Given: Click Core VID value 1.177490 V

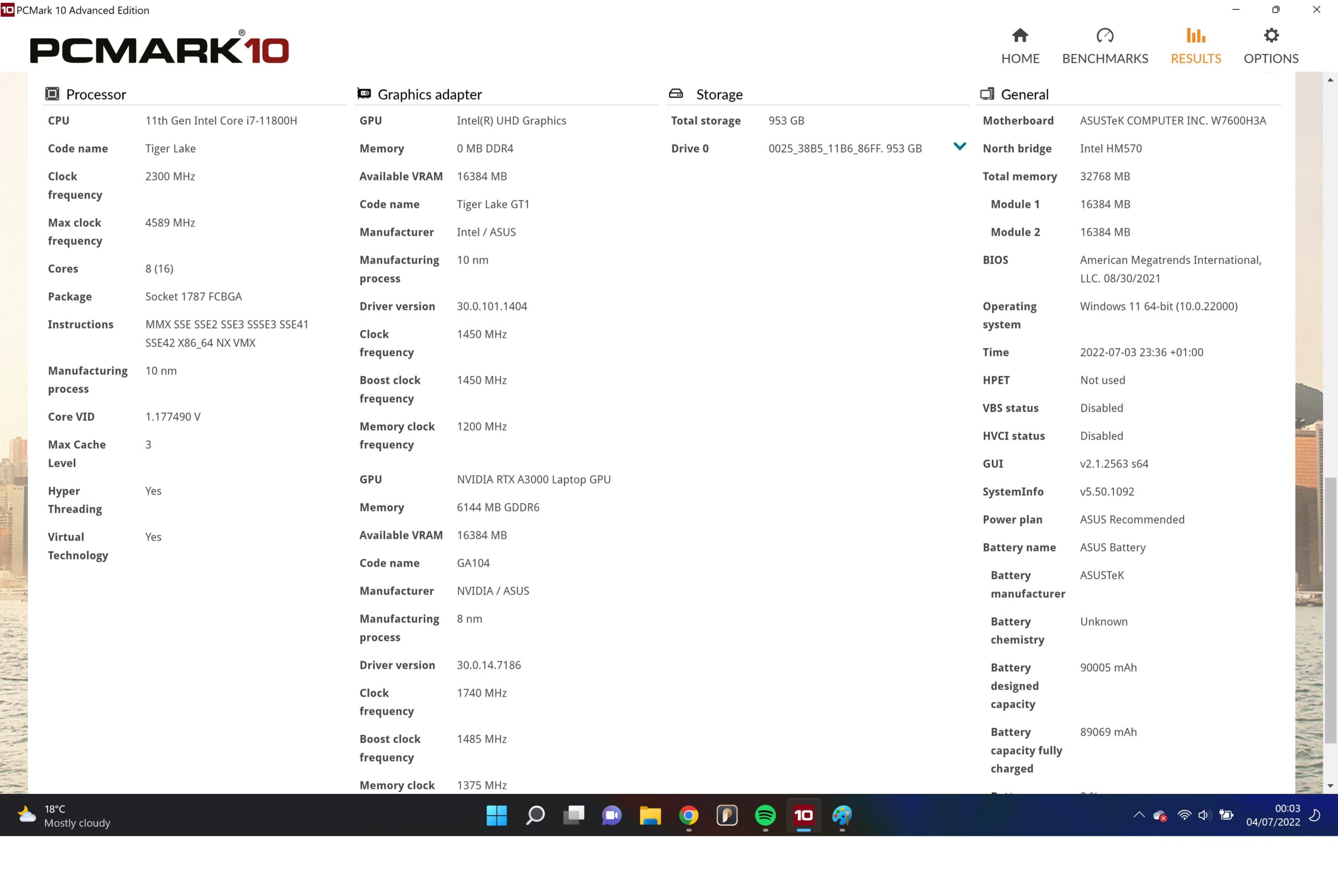Looking at the screenshot, I should tap(172, 416).
